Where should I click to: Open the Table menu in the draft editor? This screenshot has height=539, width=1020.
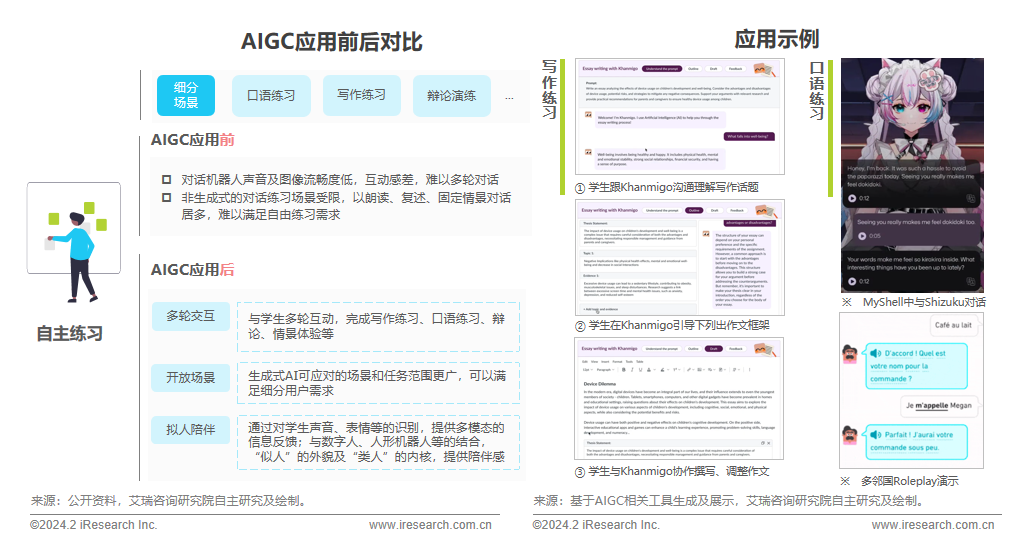[x=639, y=362]
